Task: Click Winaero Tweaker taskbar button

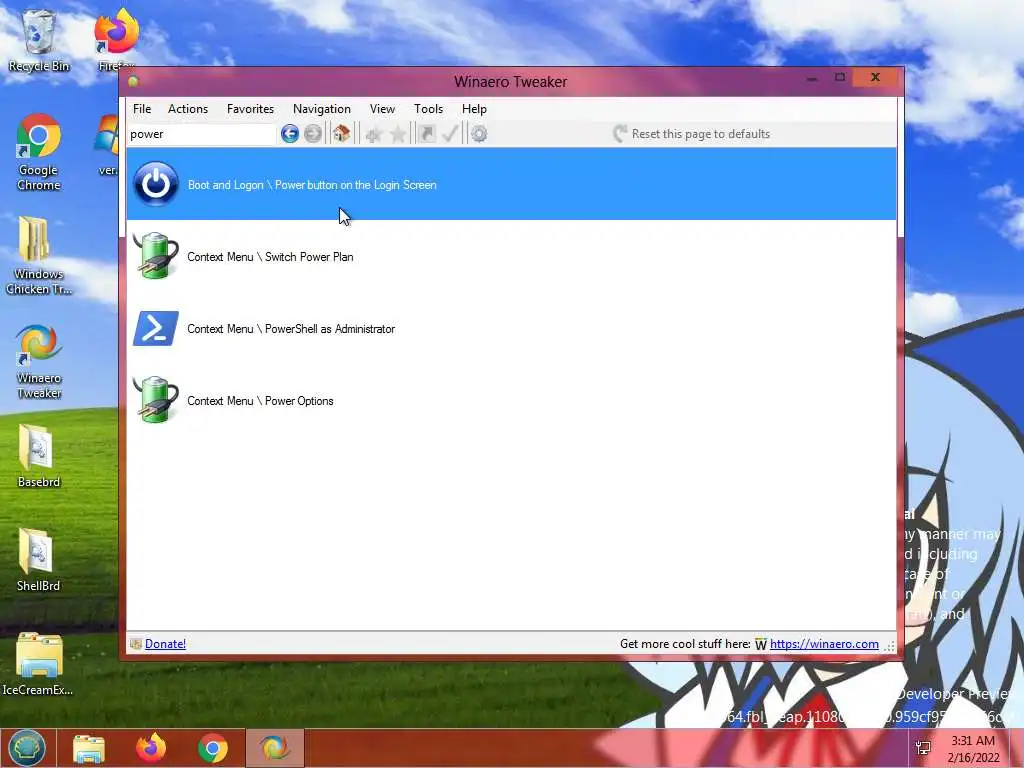Action: (275, 748)
